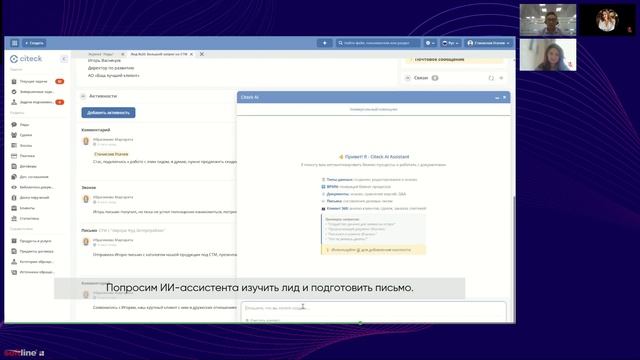
Task: Click the Сделки icon in sidebar
Action: click(14, 135)
